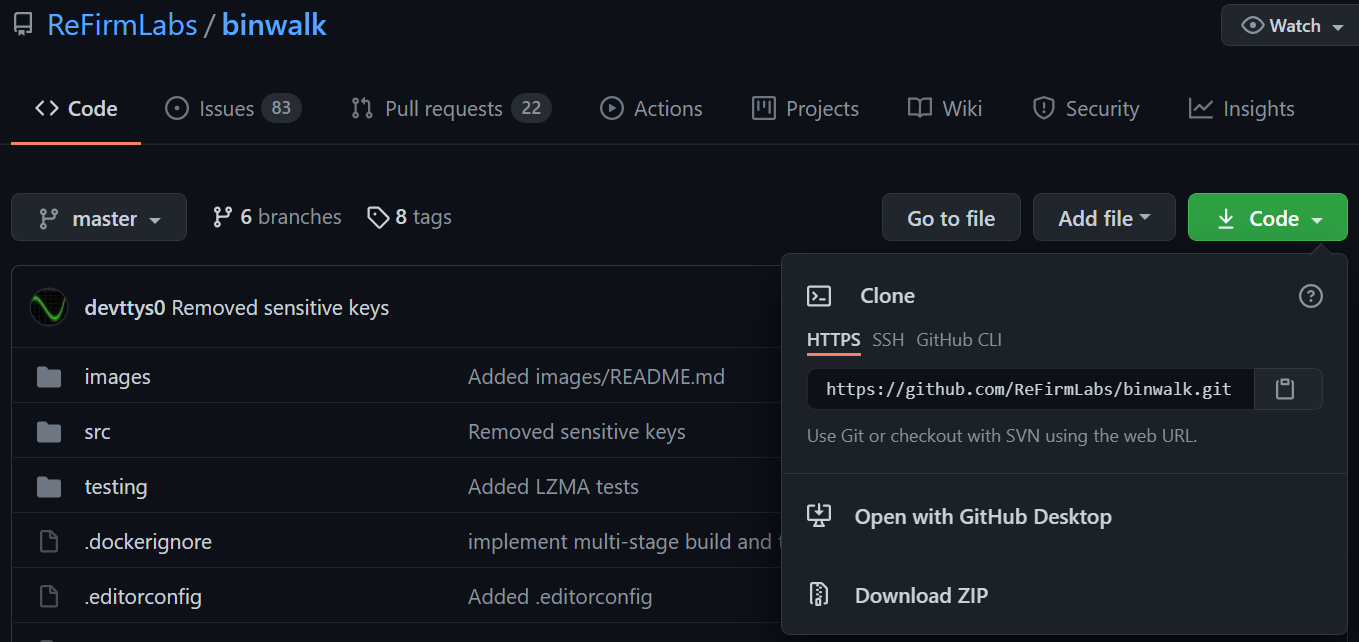Open the Projects tab

coord(805,109)
